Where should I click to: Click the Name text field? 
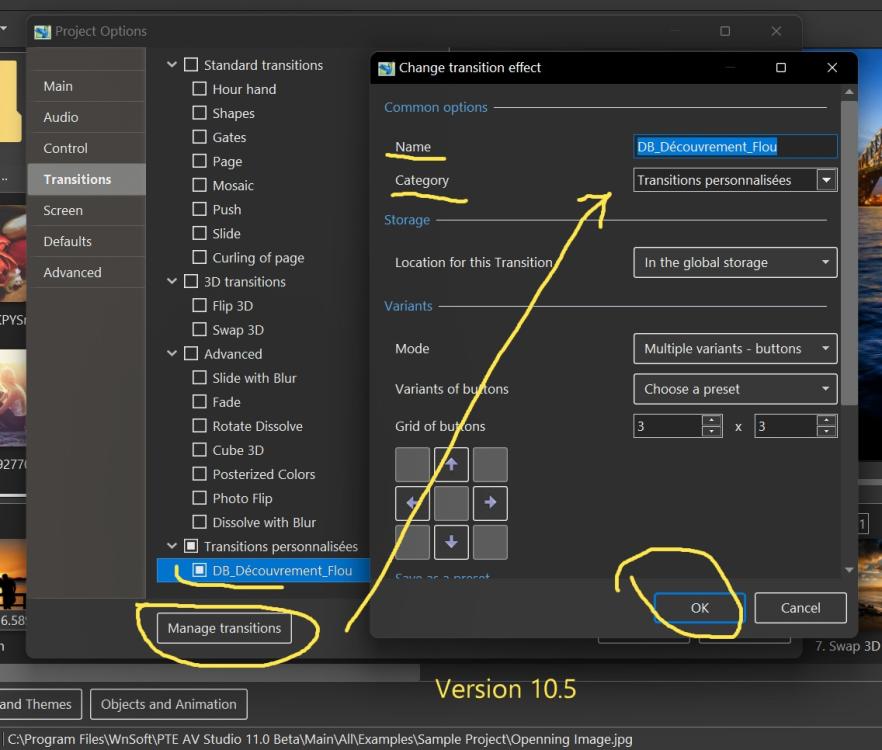point(735,146)
